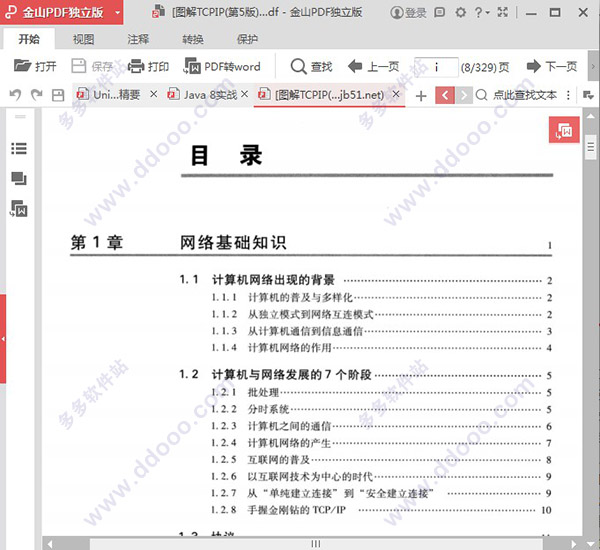The height and width of the screenshot is (550, 600).
Task: Close the Java 8实战 document tab
Action: point(245,94)
